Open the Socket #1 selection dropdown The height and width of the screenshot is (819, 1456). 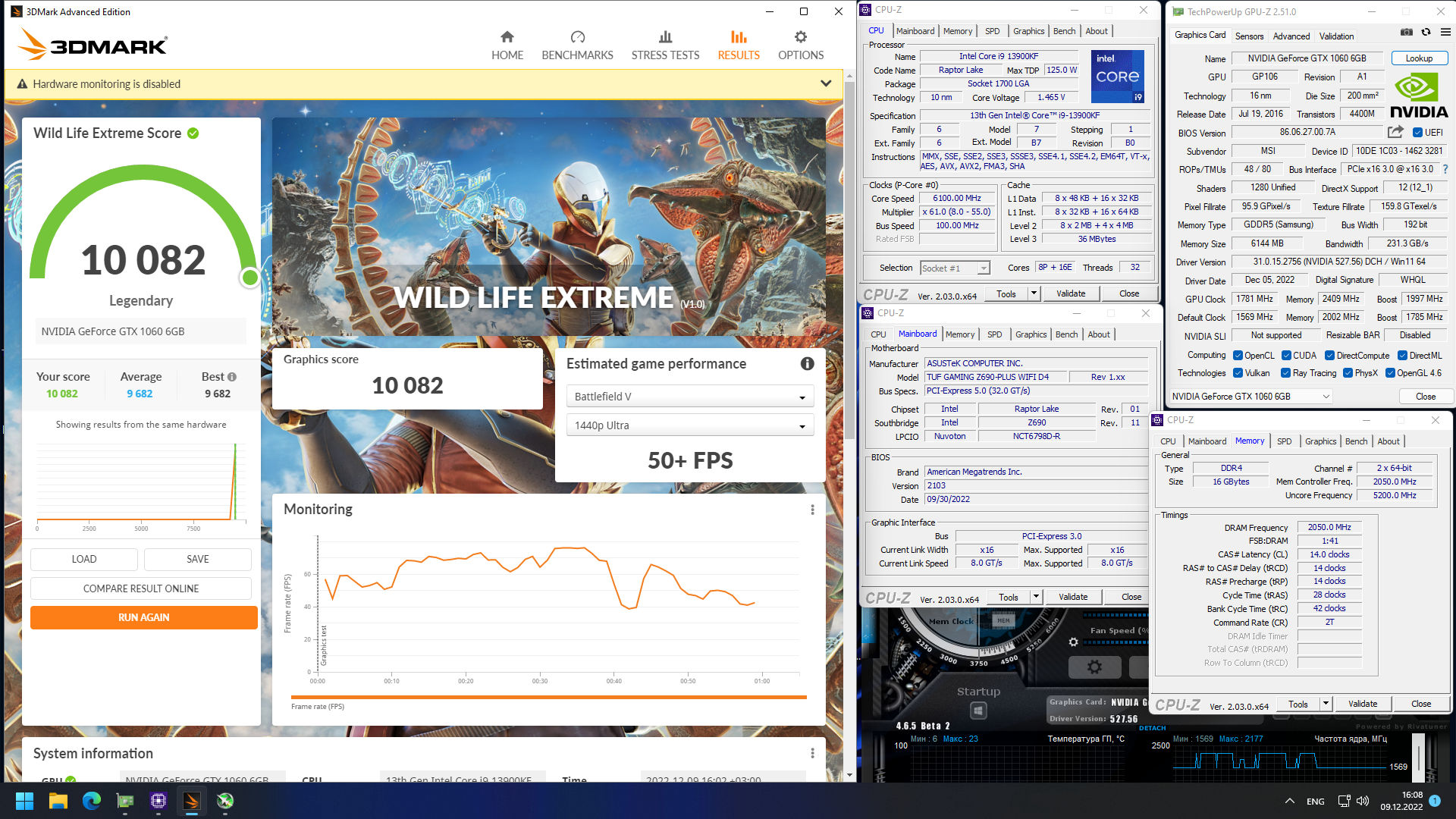[x=955, y=268]
